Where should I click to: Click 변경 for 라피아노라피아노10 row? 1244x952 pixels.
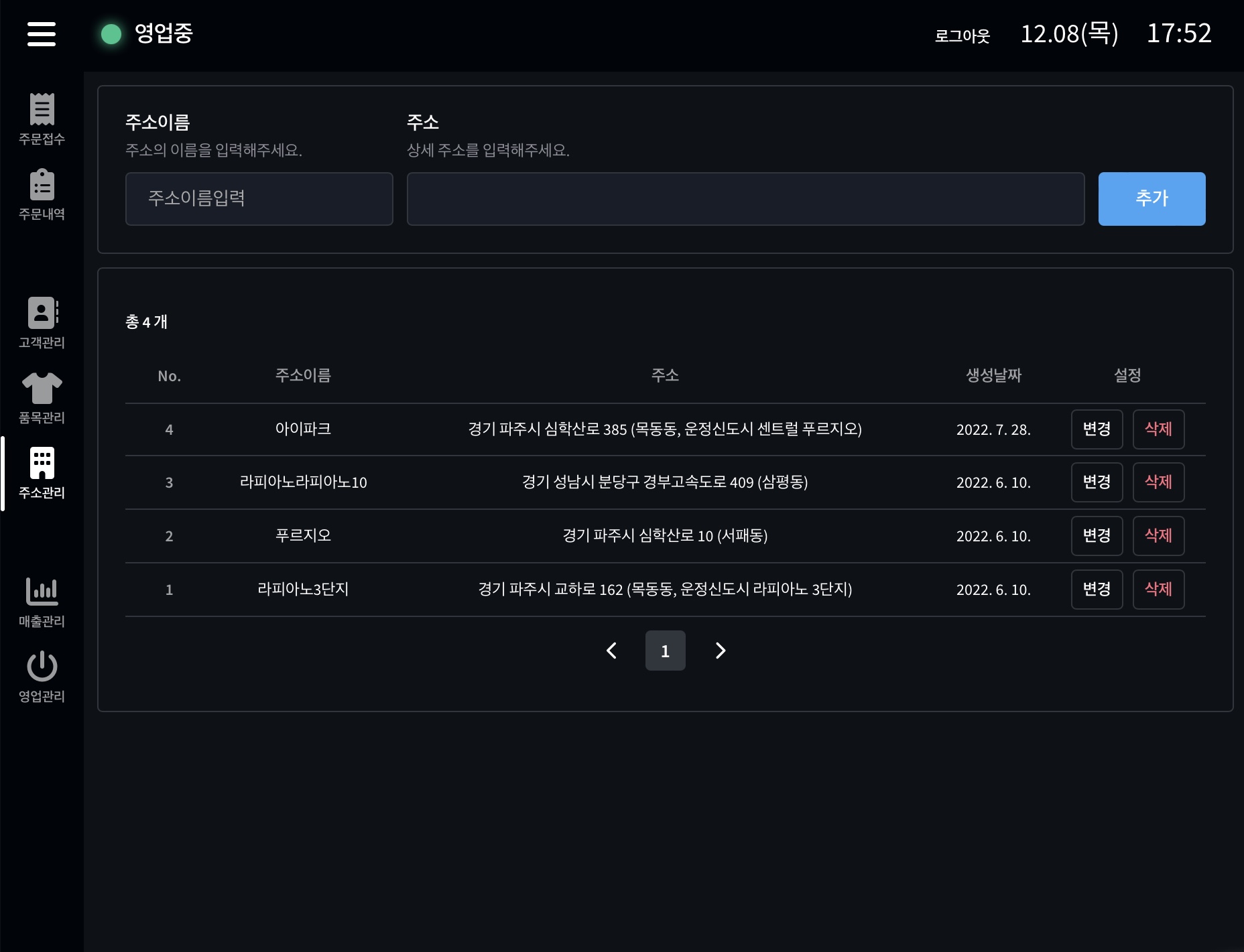[x=1097, y=482]
